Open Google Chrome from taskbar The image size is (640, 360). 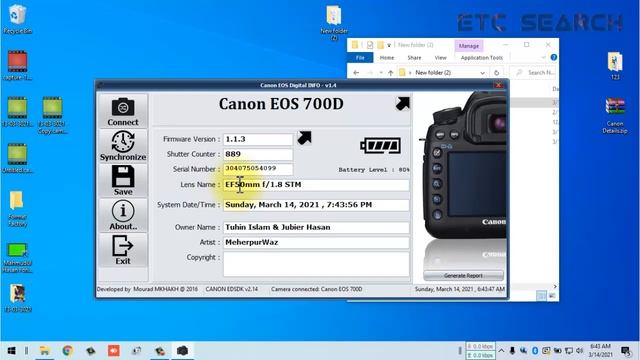67,351
